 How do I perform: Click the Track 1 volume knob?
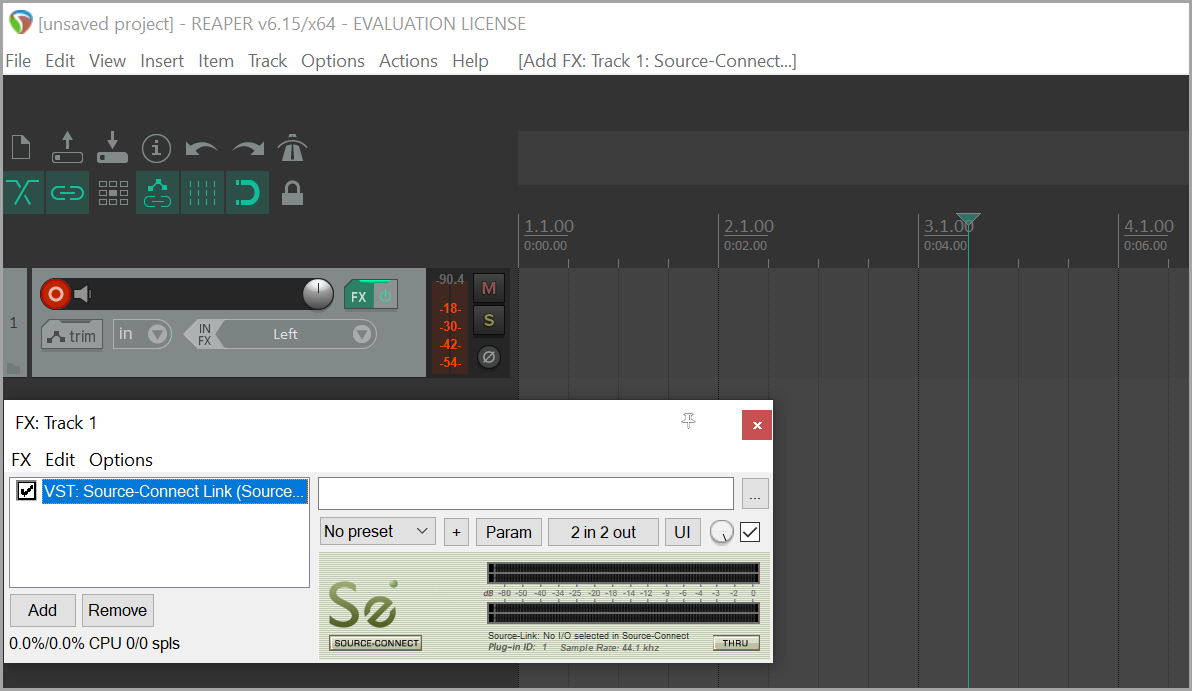click(317, 294)
